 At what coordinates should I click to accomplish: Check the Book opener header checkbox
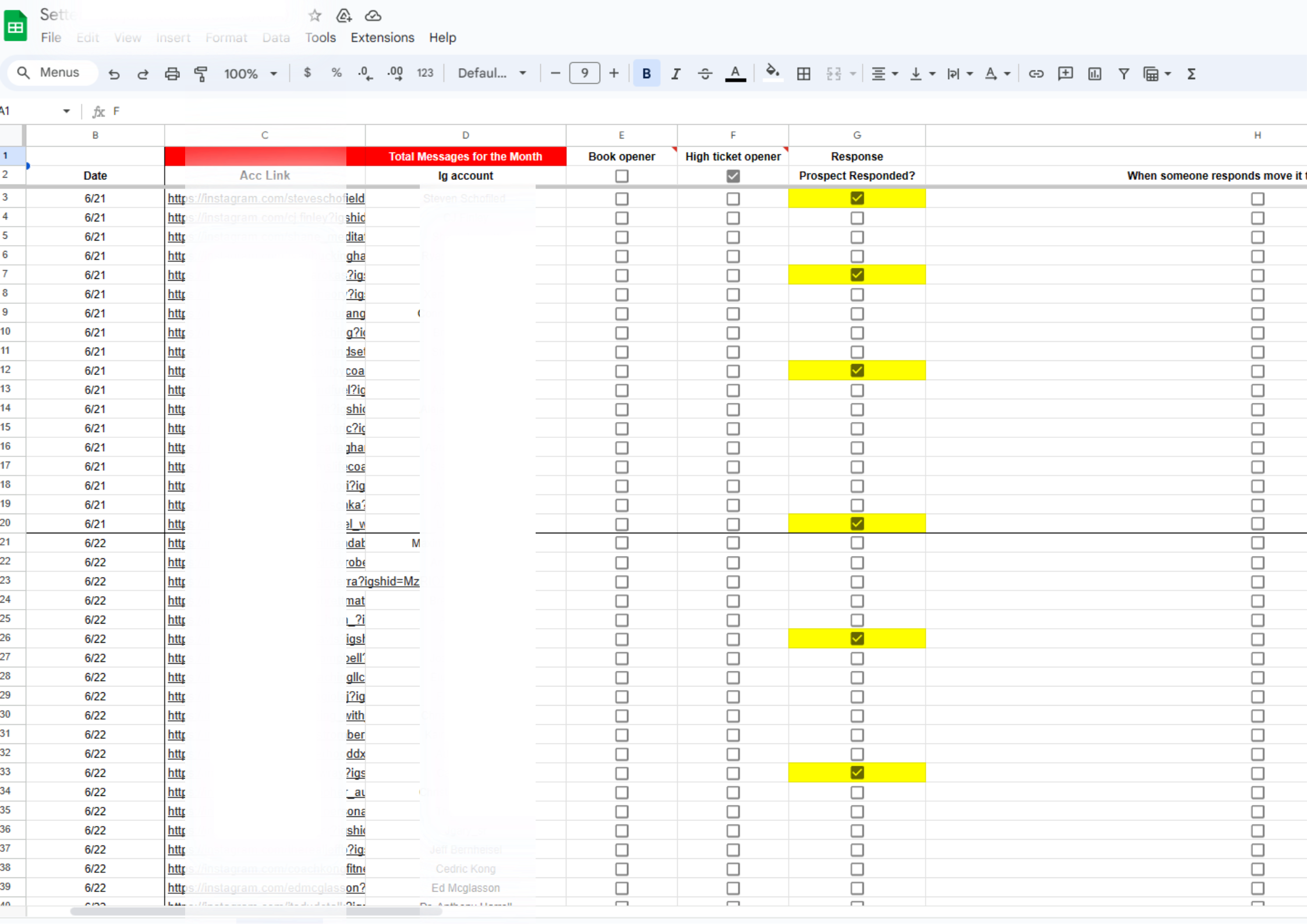pos(622,176)
